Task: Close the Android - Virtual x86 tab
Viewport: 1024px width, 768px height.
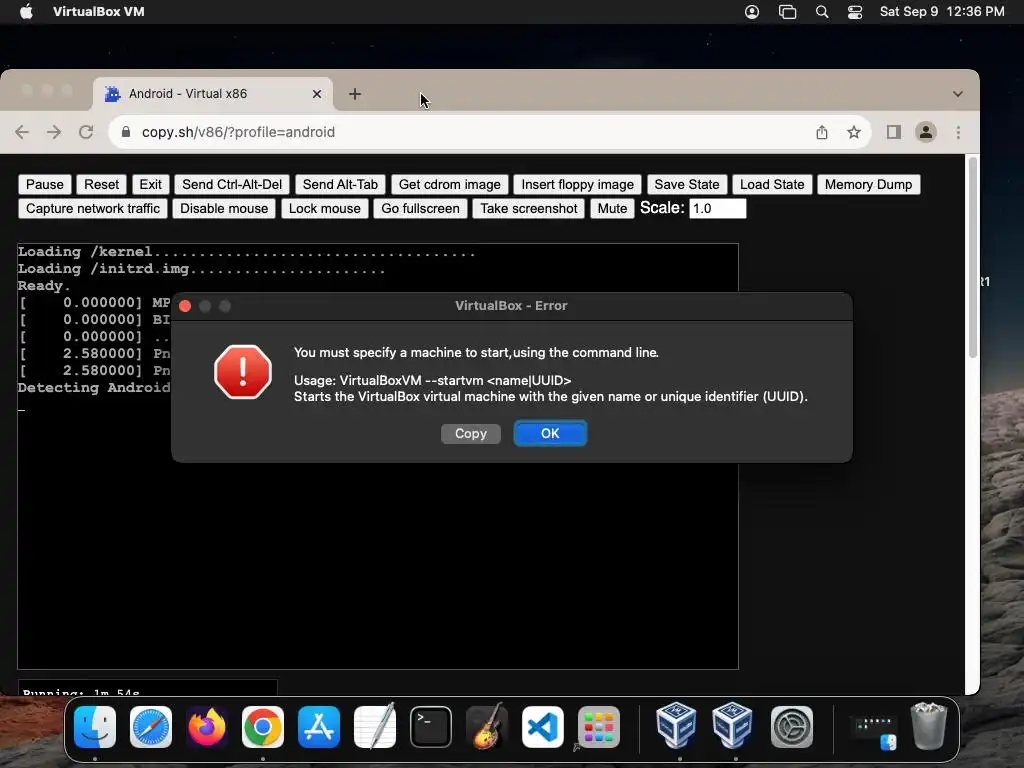Action: coord(317,94)
